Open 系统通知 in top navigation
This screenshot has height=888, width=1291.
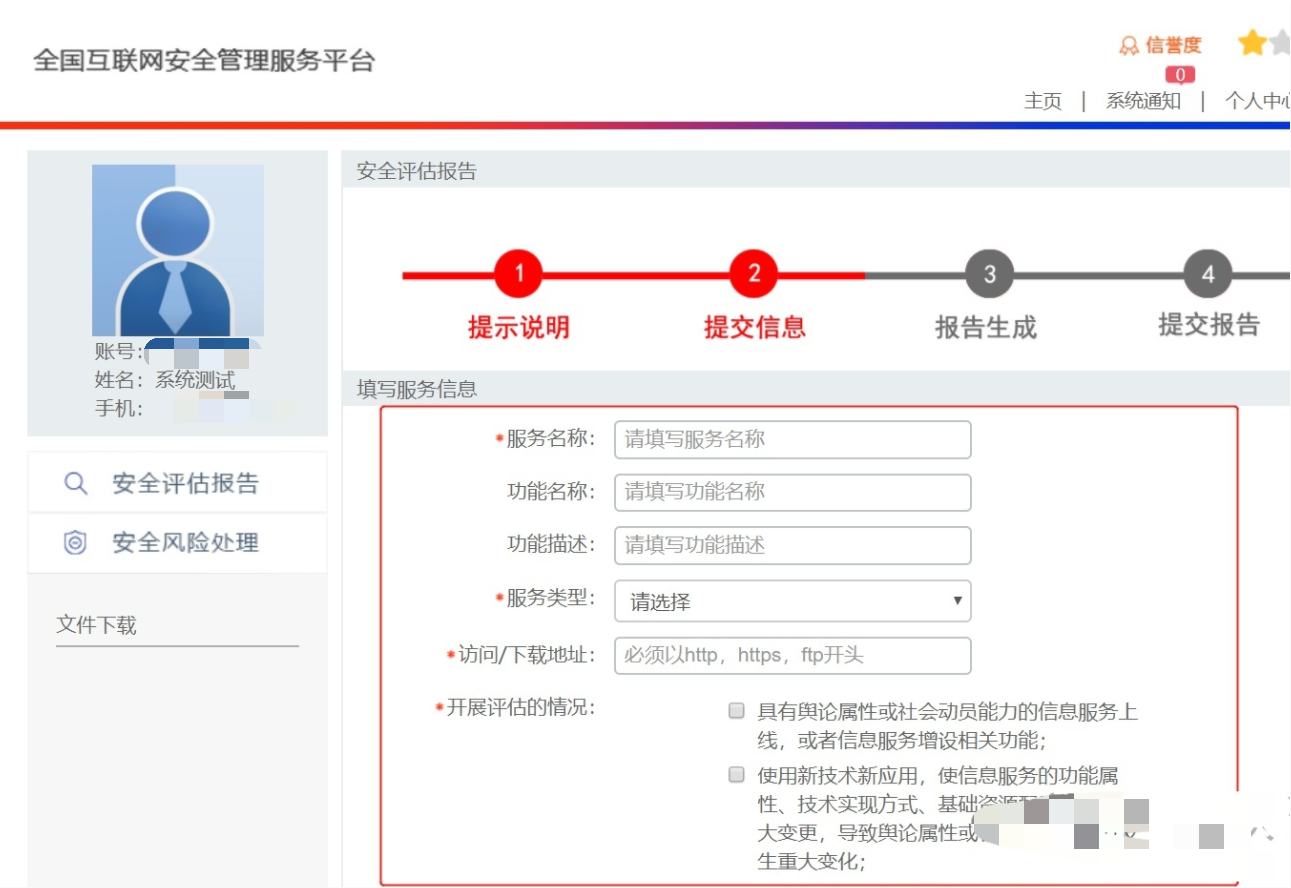1143,101
